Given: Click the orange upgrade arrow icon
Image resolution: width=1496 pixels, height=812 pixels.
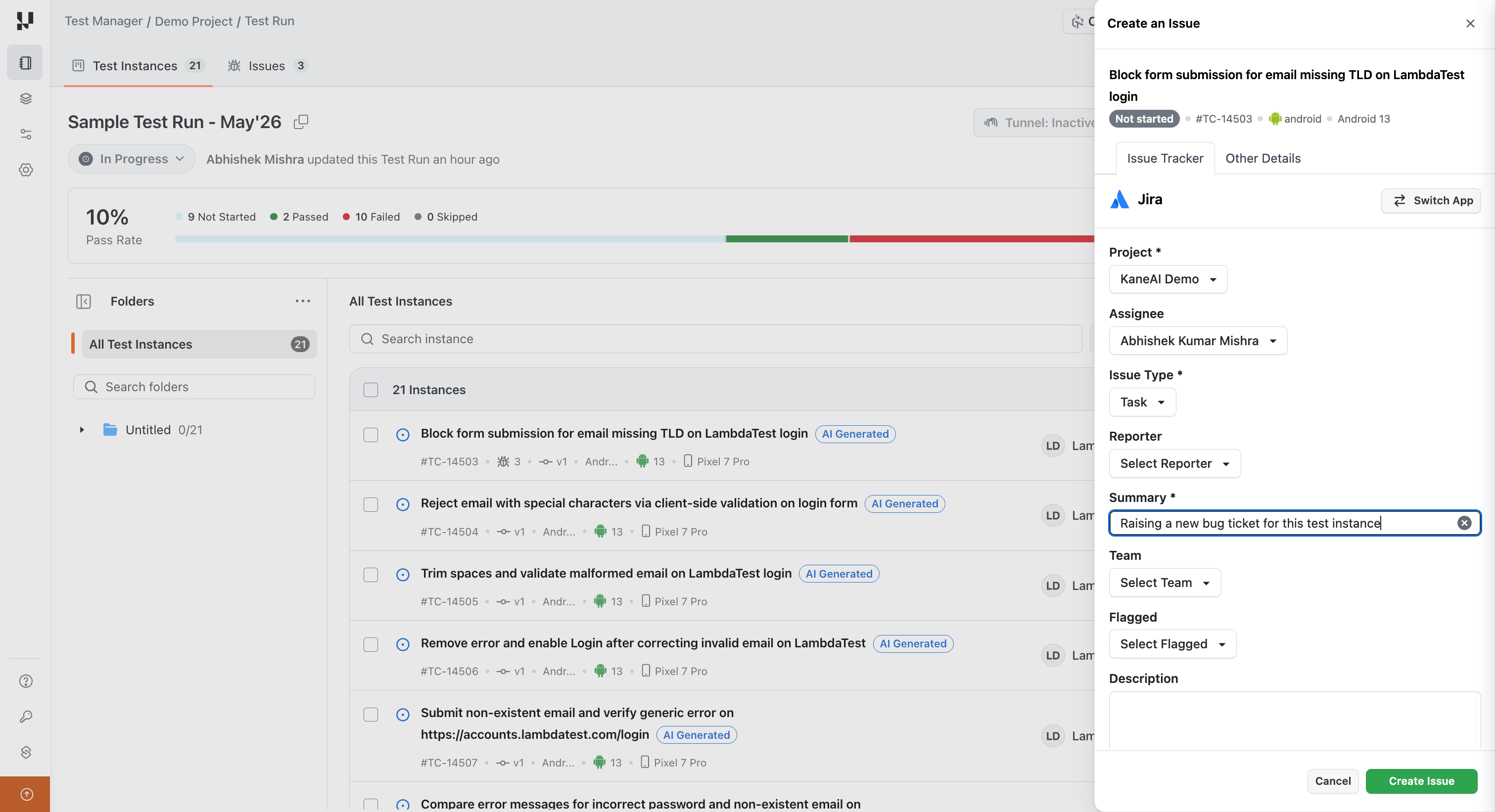Looking at the screenshot, I should coord(26,794).
